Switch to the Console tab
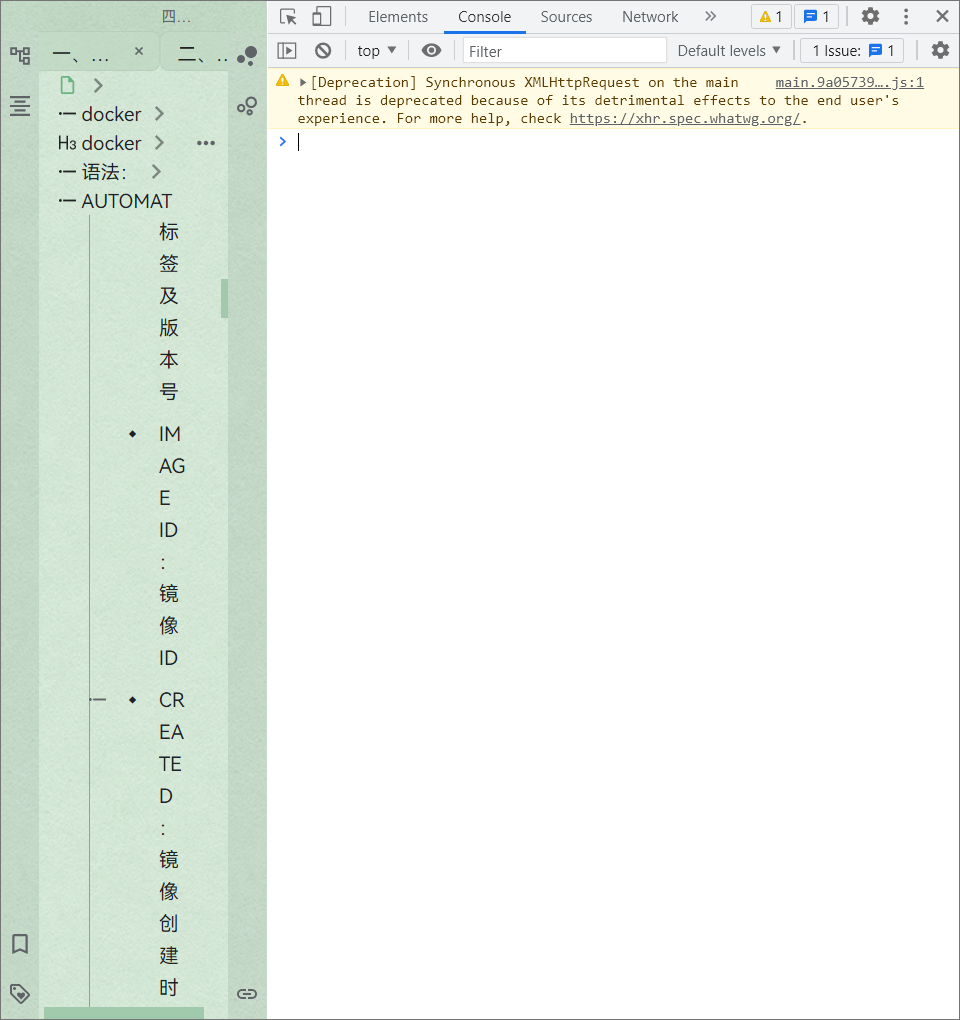The height and width of the screenshot is (1020, 960). click(485, 17)
